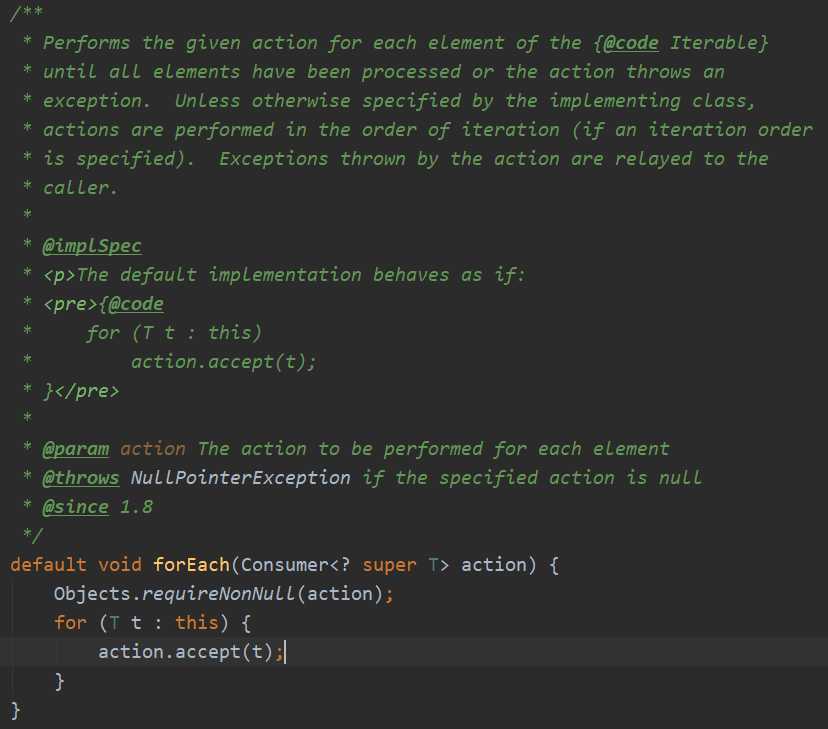The height and width of the screenshot is (729, 828).
Task: Click the void return type keyword
Action: pos(120,565)
